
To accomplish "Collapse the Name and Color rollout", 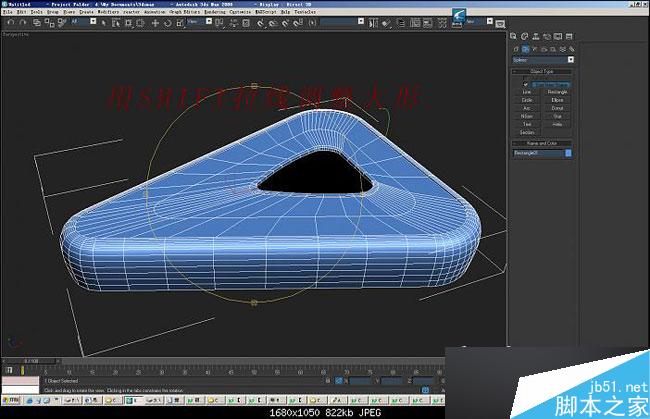I will [543, 143].
